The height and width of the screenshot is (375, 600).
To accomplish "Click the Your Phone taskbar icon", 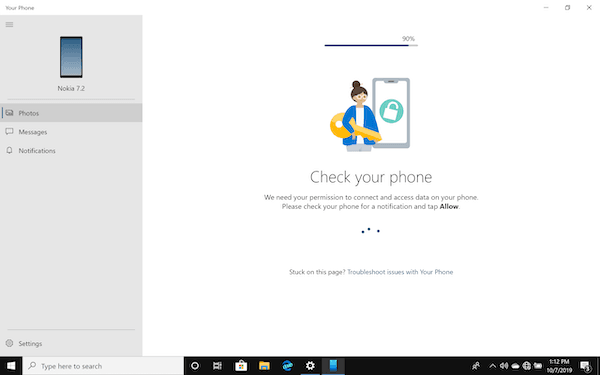I will point(333,366).
